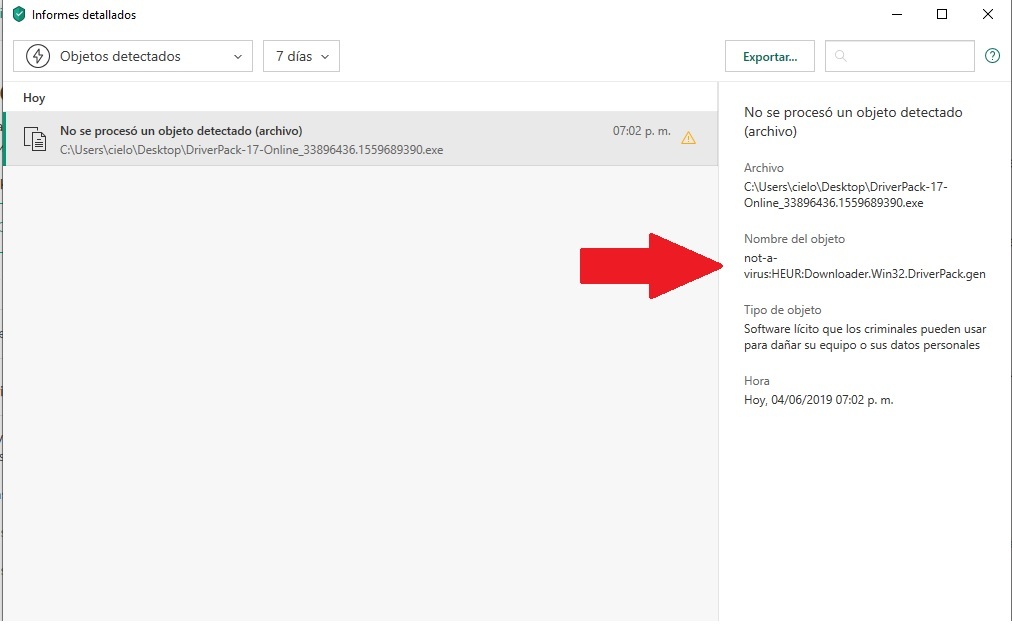
Task: Click the Nombre del objeto label
Action: click(x=794, y=239)
